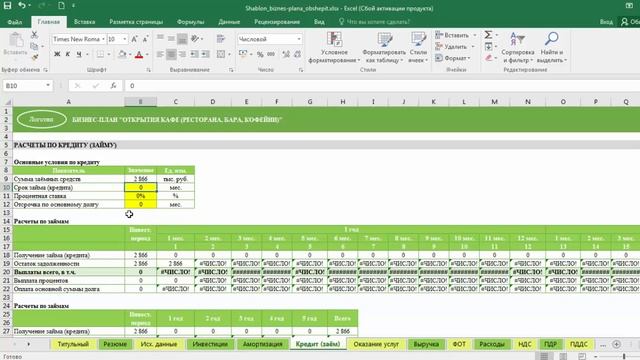Click the Логотип oval placeholder

pos(42,120)
